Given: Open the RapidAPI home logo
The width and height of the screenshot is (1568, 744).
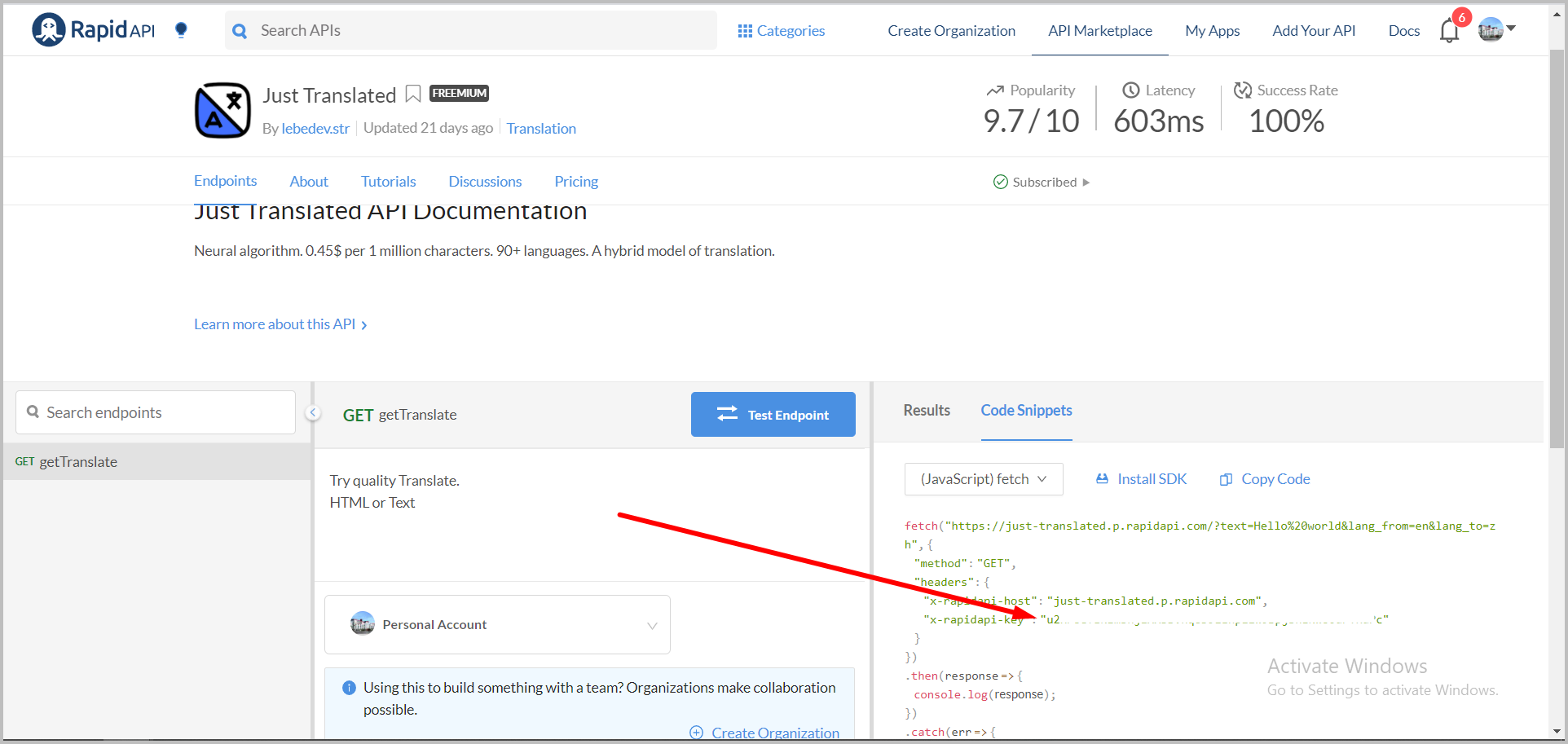Looking at the screenshot, I should click(x=93, y=30).
